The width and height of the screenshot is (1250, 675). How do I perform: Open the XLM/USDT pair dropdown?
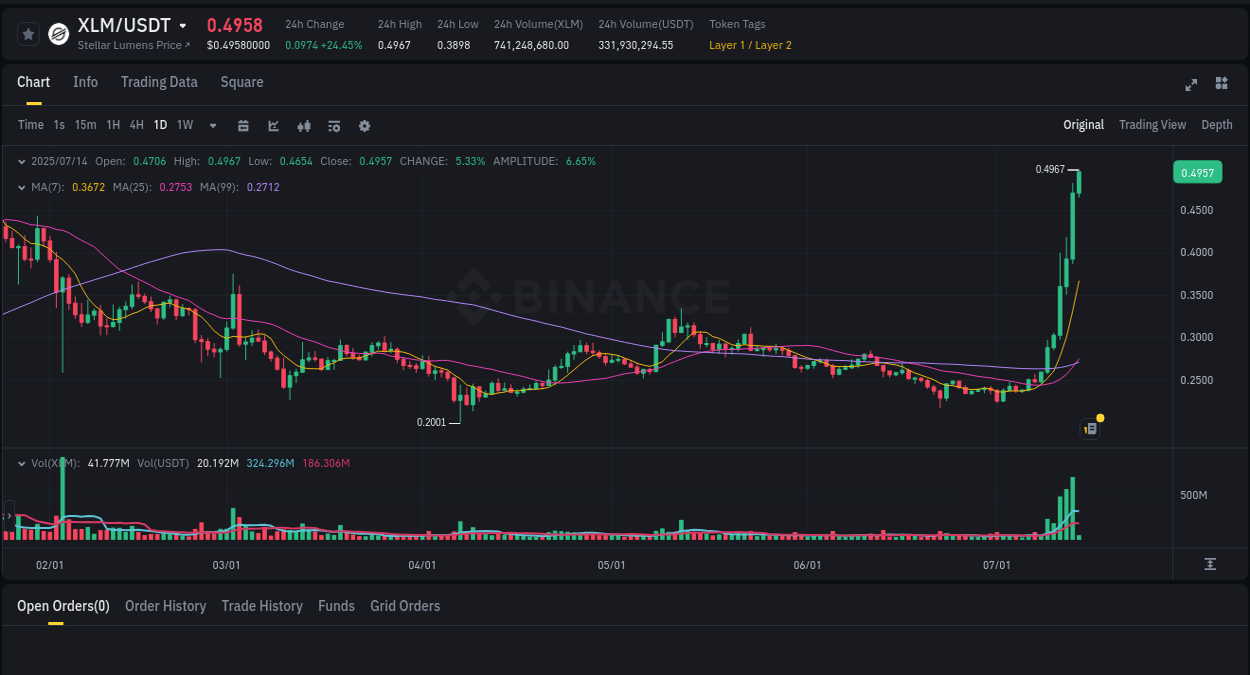183,25
